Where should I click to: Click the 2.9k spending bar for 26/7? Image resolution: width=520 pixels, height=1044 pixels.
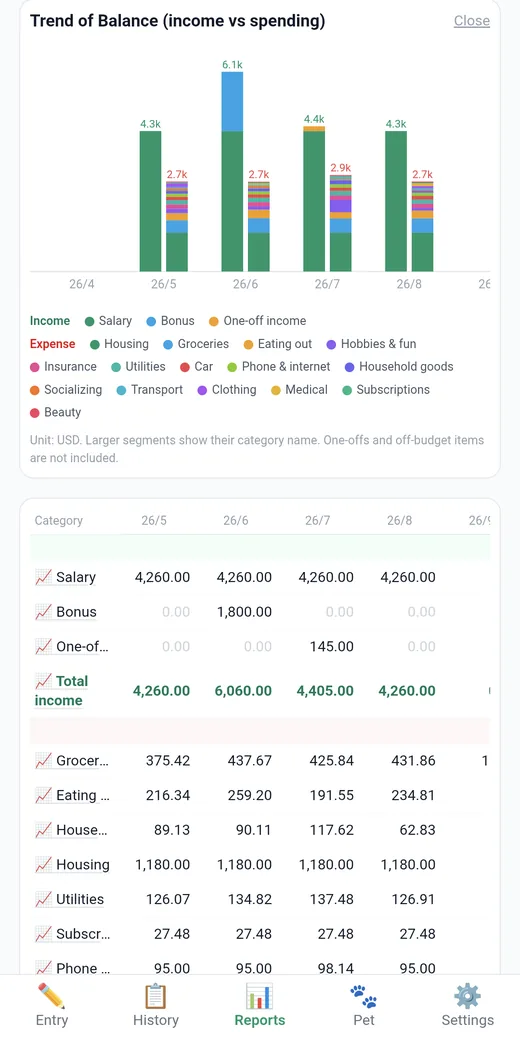(x=340, y=223)
